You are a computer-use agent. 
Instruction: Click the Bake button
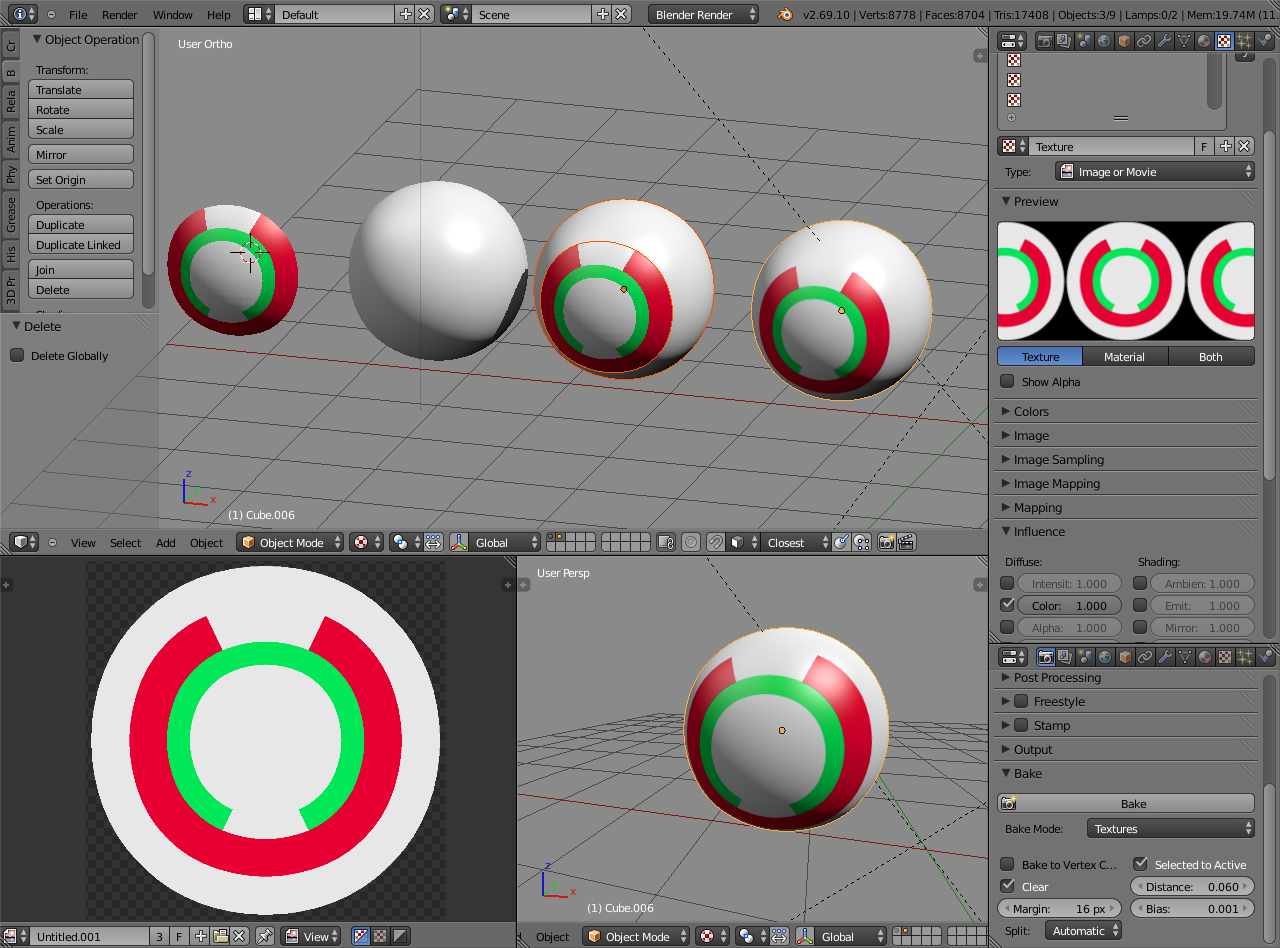(x=1126, y=804)
